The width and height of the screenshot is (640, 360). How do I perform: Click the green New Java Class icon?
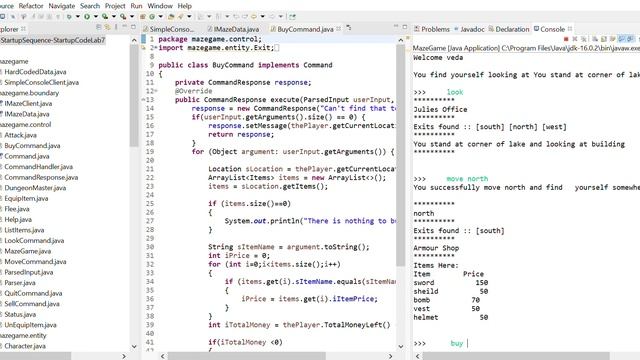coord(152,17)
